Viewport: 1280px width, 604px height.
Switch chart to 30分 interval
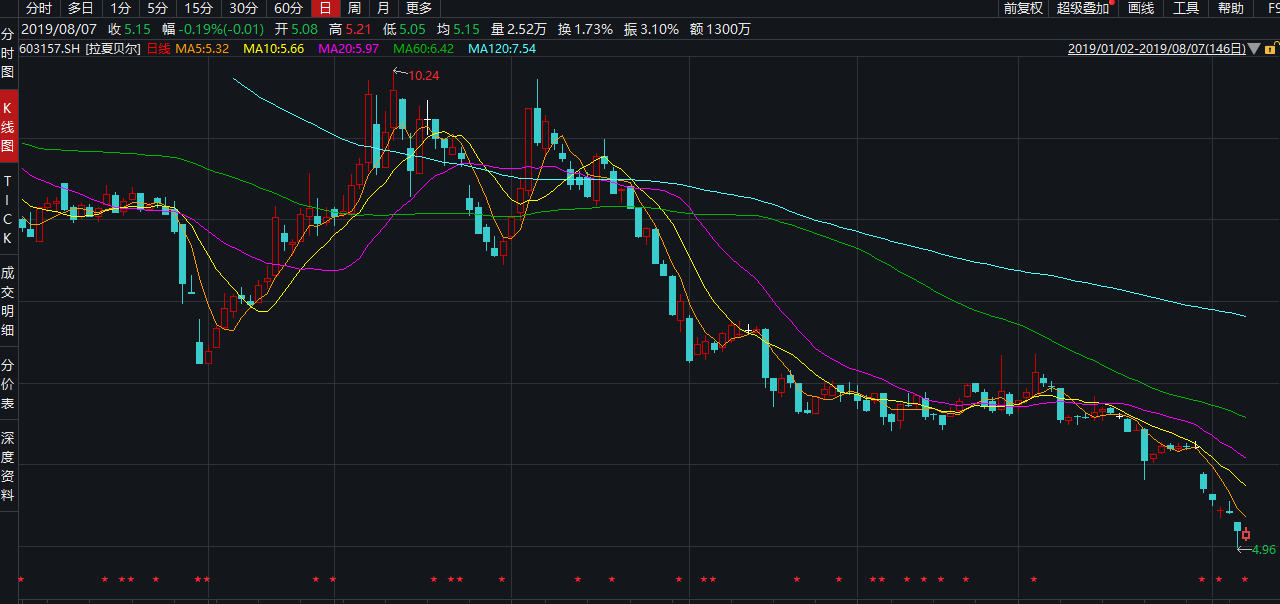pos(244,8)
